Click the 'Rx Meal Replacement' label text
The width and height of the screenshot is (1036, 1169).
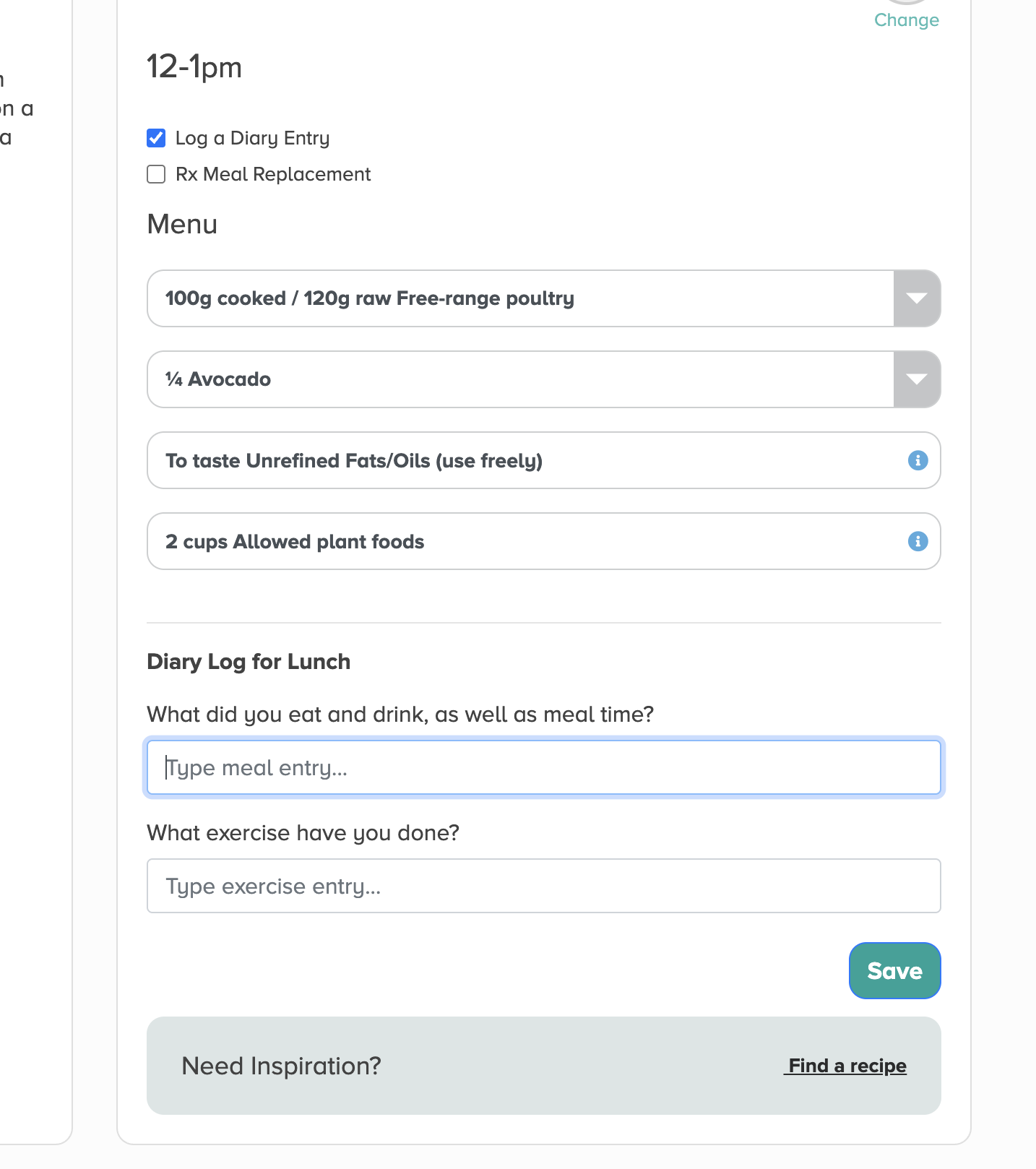(273, 174)
